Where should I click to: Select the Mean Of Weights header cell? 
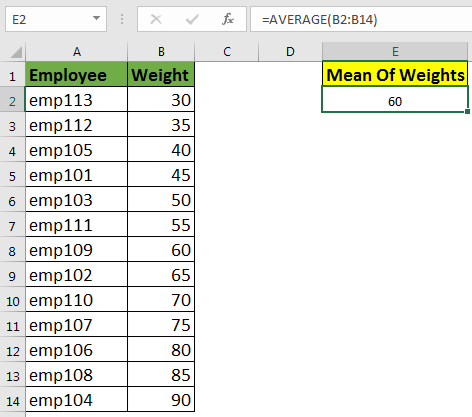click(x=395, y=74)
